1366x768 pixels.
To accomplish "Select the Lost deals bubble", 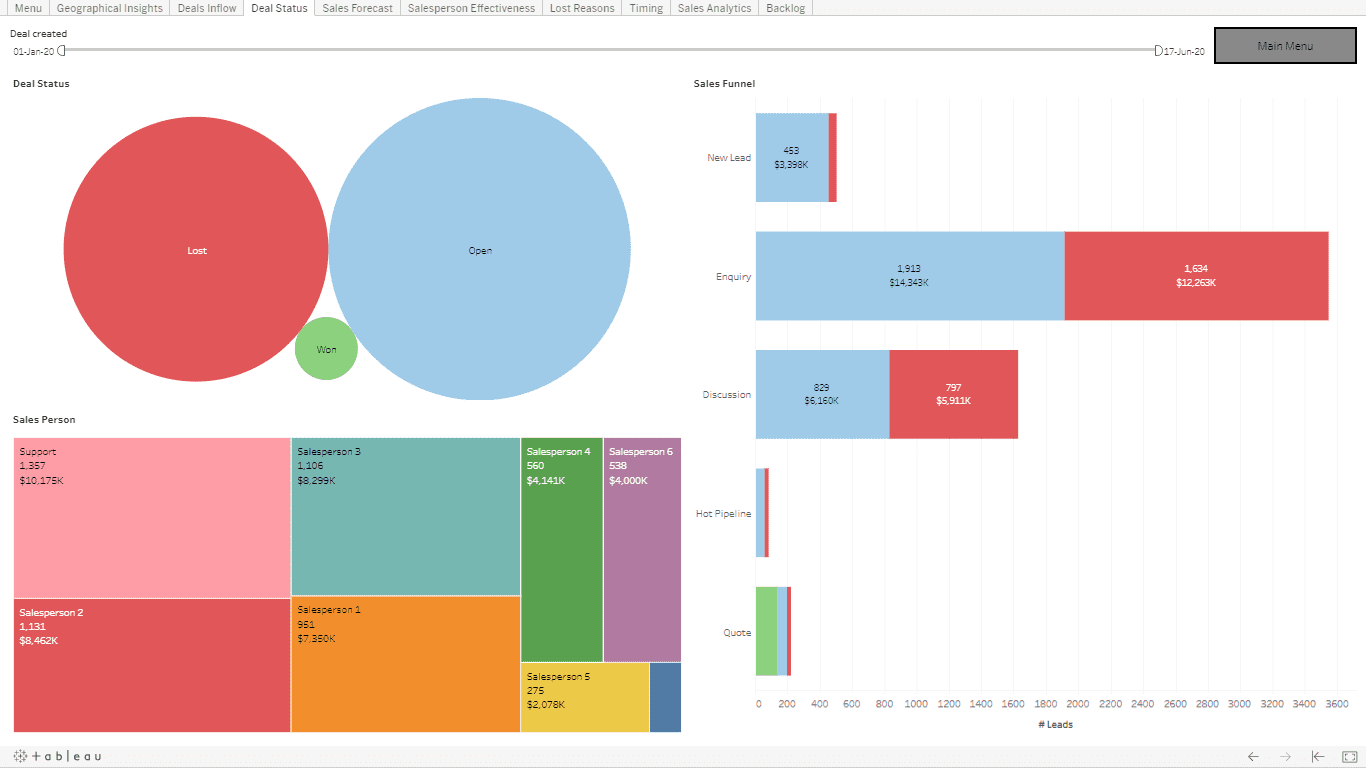I will 196,249.
